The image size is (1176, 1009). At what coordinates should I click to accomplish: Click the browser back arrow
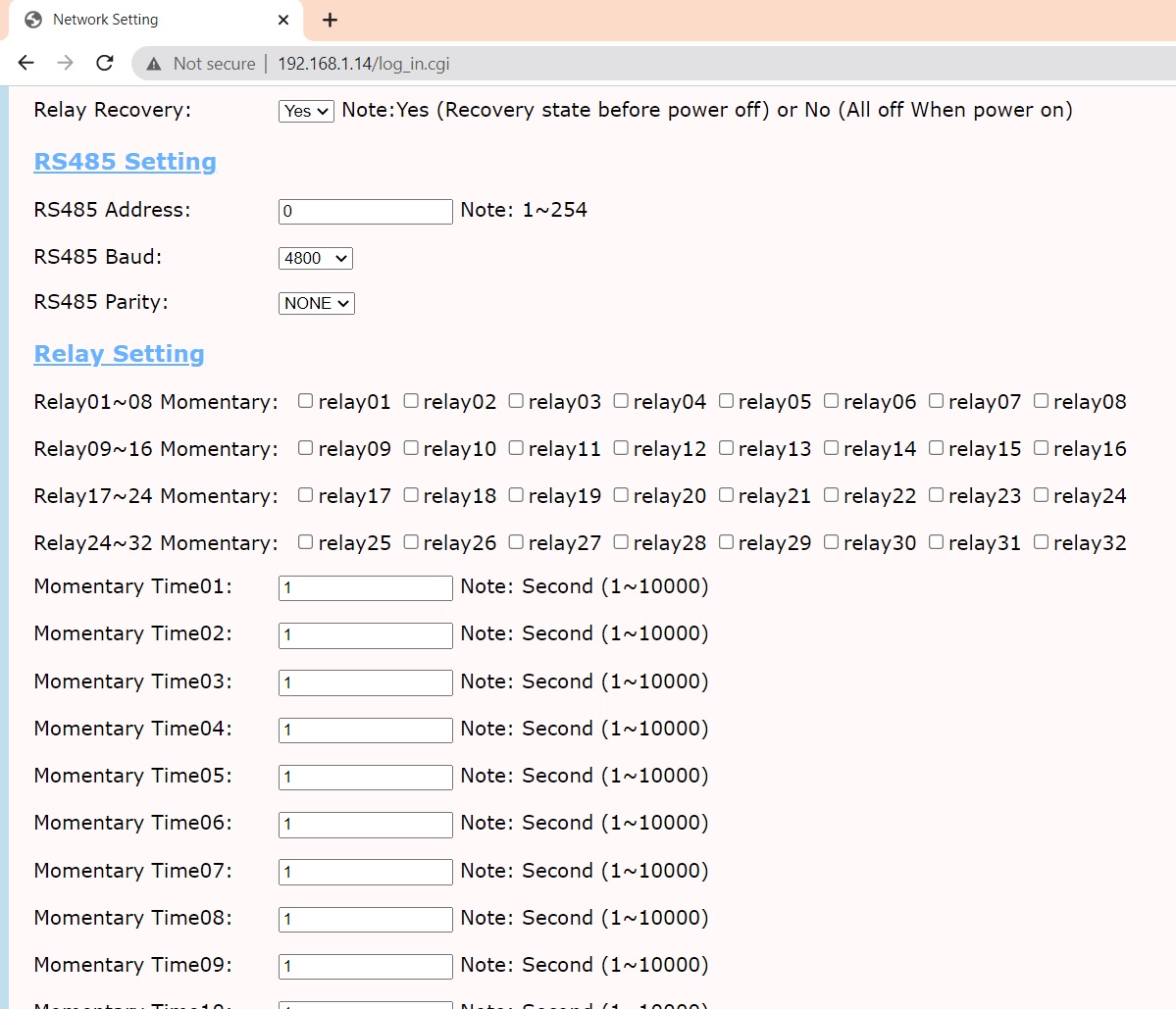click(26, 63)
